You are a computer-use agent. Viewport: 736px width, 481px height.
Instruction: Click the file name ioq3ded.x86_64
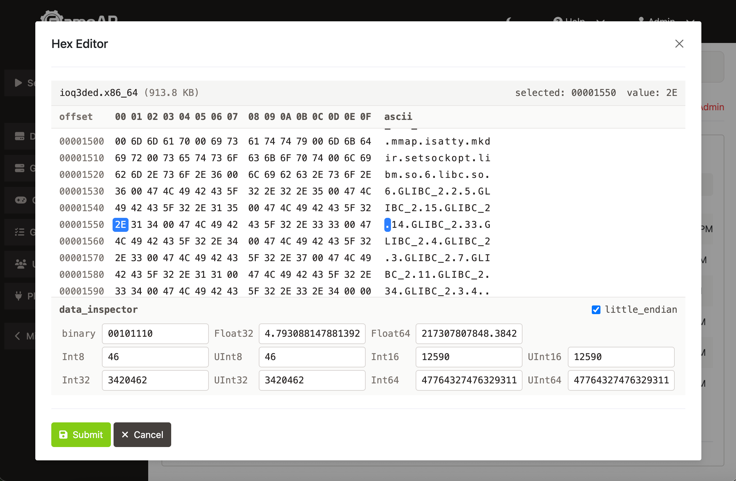[x=99, y=93]
